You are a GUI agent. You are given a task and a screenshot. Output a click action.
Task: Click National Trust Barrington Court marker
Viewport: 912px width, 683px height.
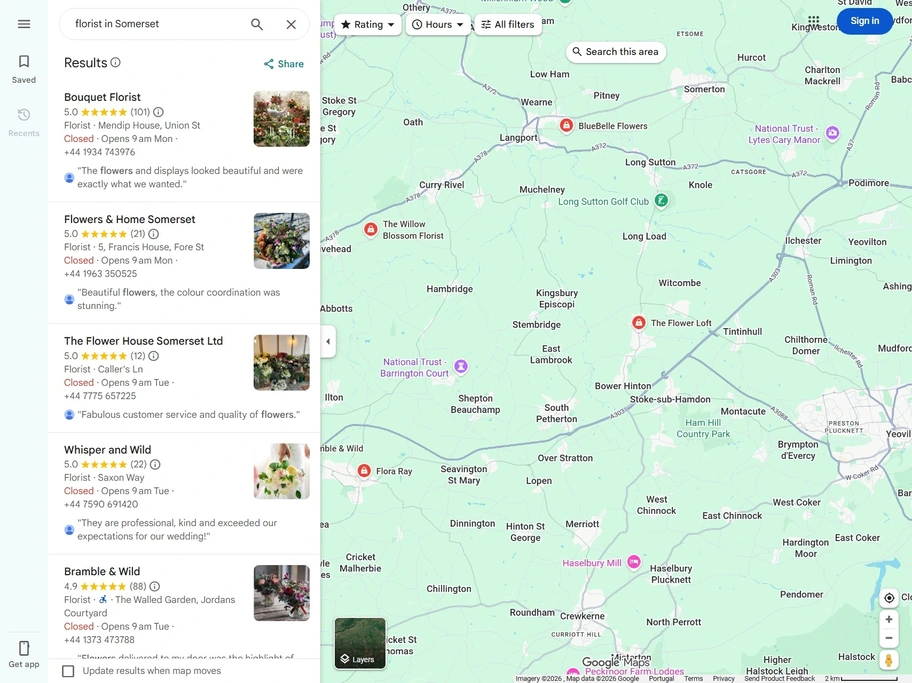[461, 367]
